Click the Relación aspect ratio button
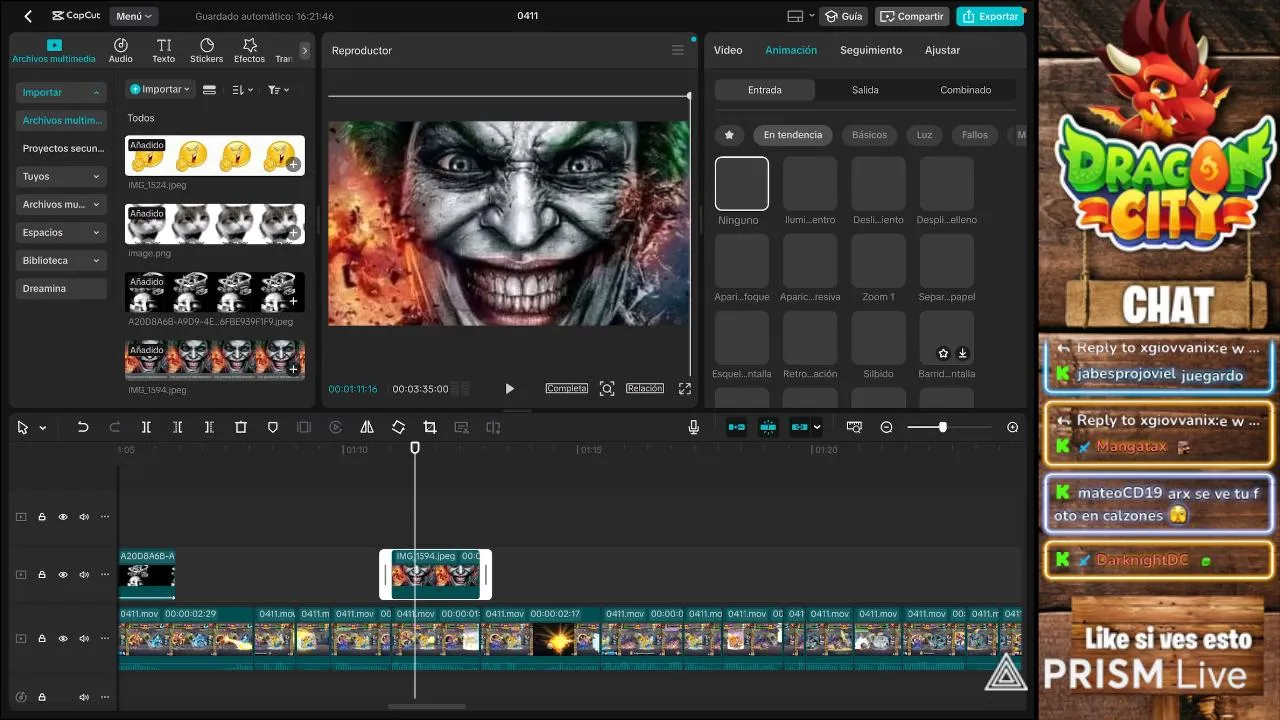 click(x=645, y=388)
